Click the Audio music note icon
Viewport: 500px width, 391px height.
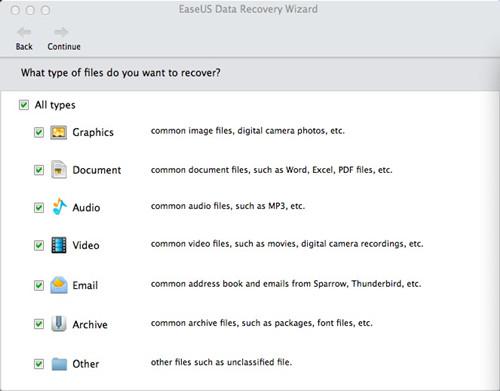[x=60, y=207]
